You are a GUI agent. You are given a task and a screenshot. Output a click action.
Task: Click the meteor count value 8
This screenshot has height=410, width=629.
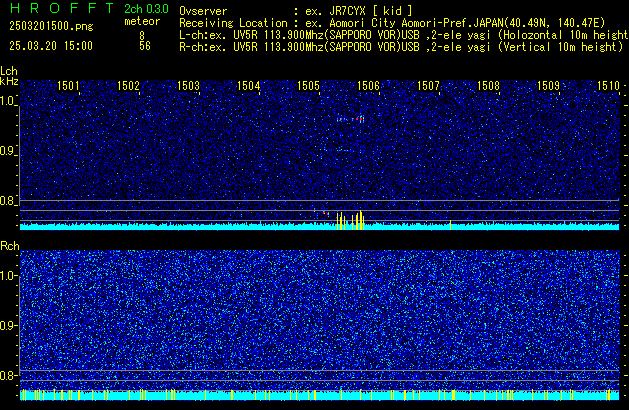[142, 35]
